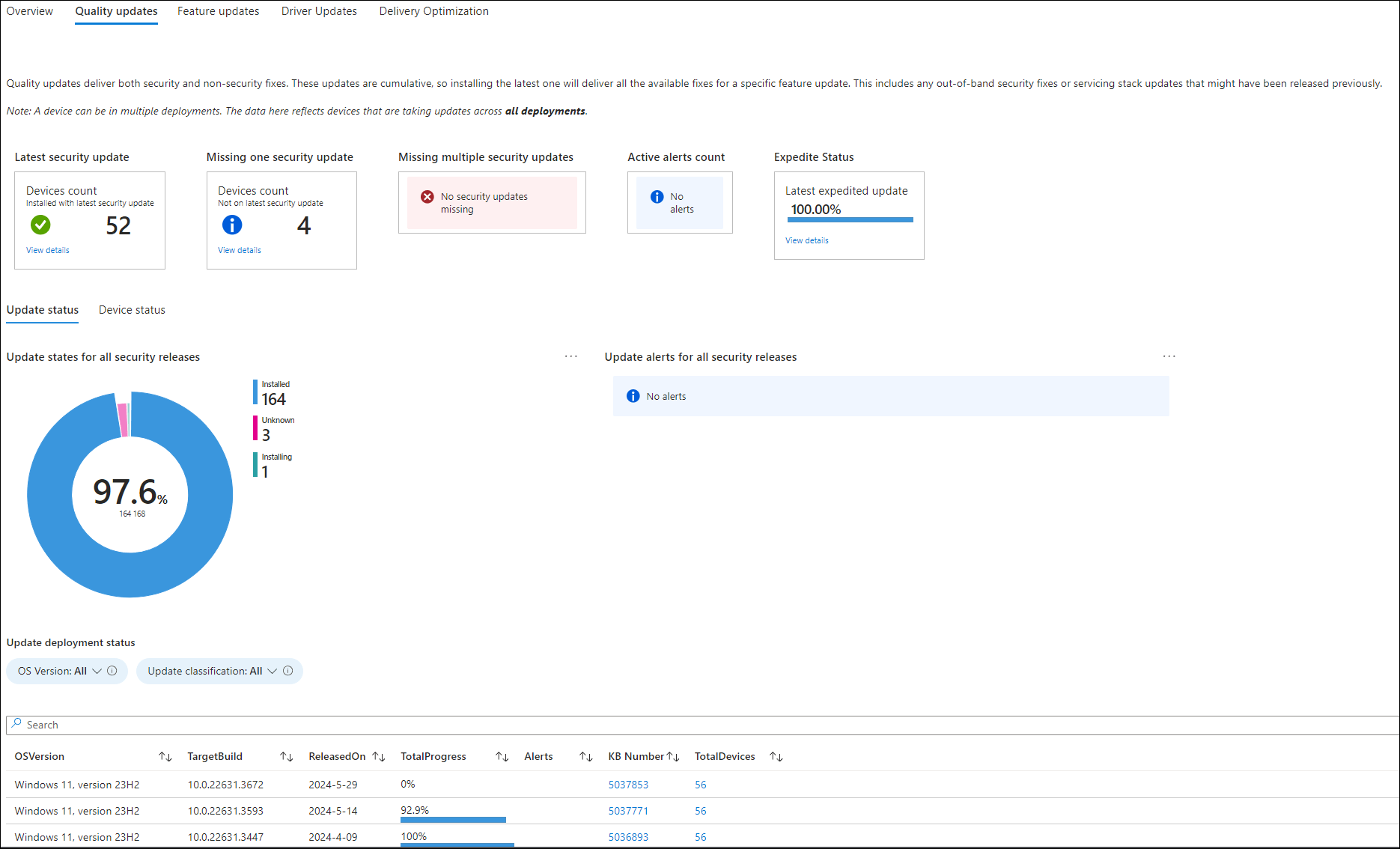Open KB article 5037771
Viewport: 1400px width, 849px height.
click(x=628, y=811)
